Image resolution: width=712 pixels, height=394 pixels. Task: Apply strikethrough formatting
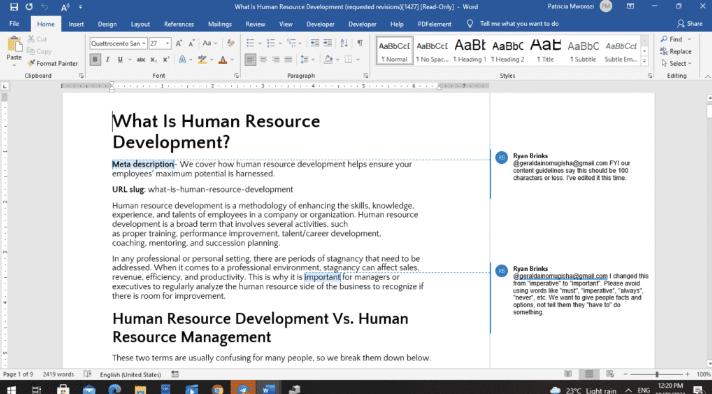pyautogui.click(x=141, y=59)
